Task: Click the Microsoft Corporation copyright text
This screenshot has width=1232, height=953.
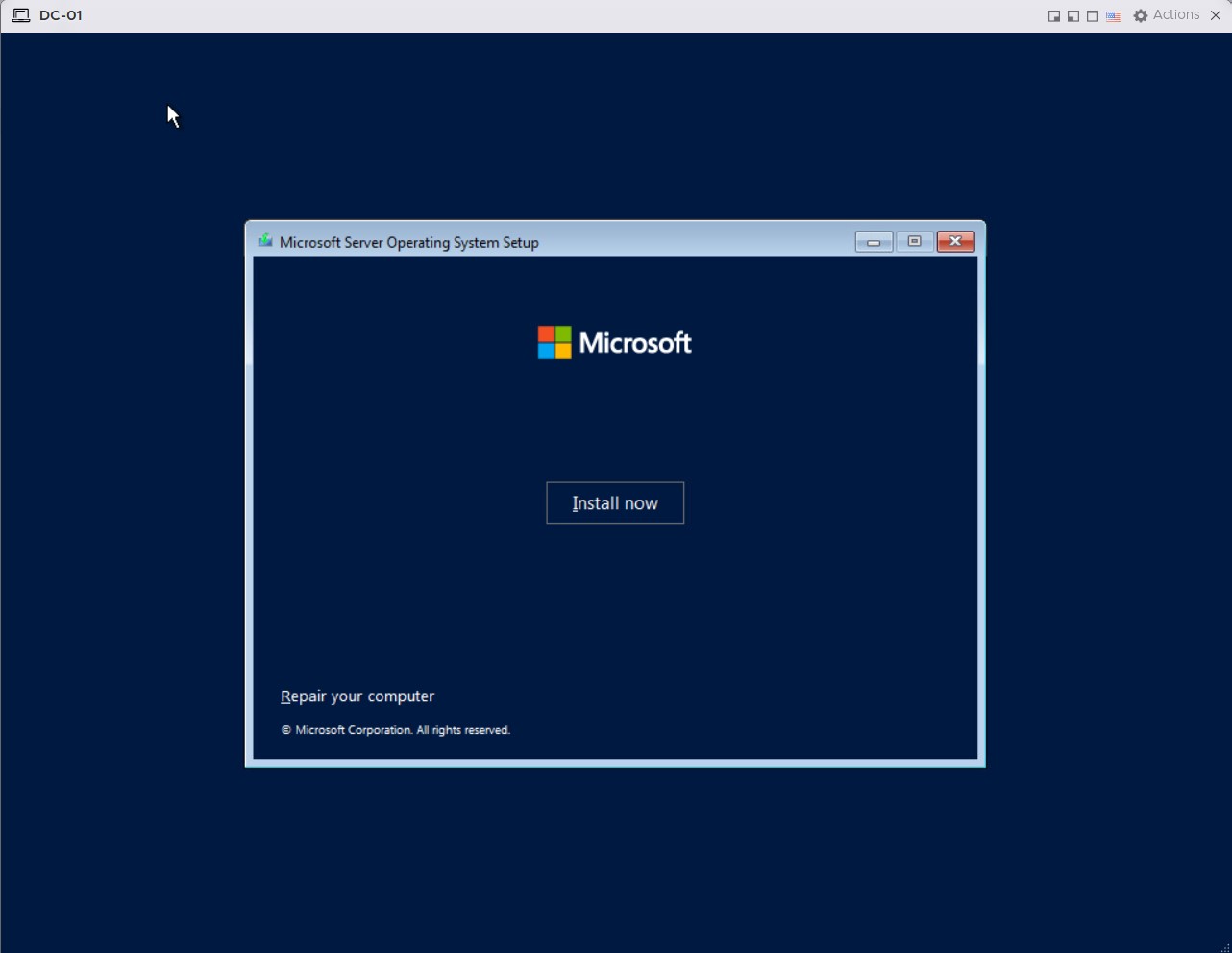Action: point(395,730)
